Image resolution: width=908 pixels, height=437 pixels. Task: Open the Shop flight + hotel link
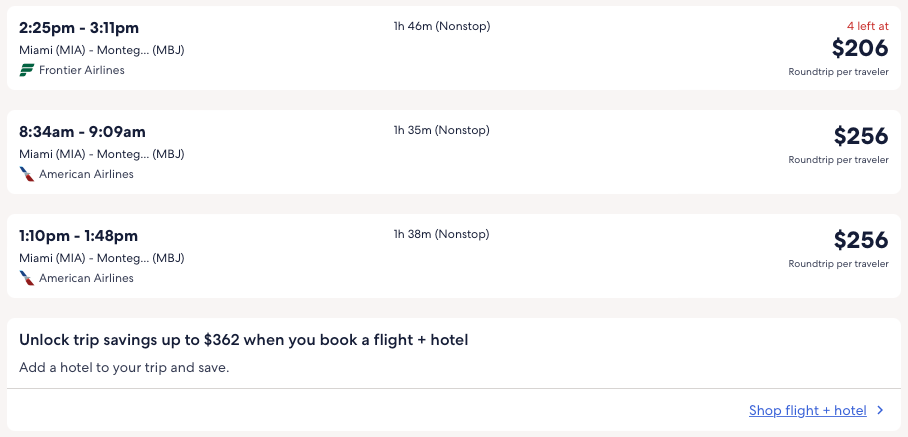(807, 410)
